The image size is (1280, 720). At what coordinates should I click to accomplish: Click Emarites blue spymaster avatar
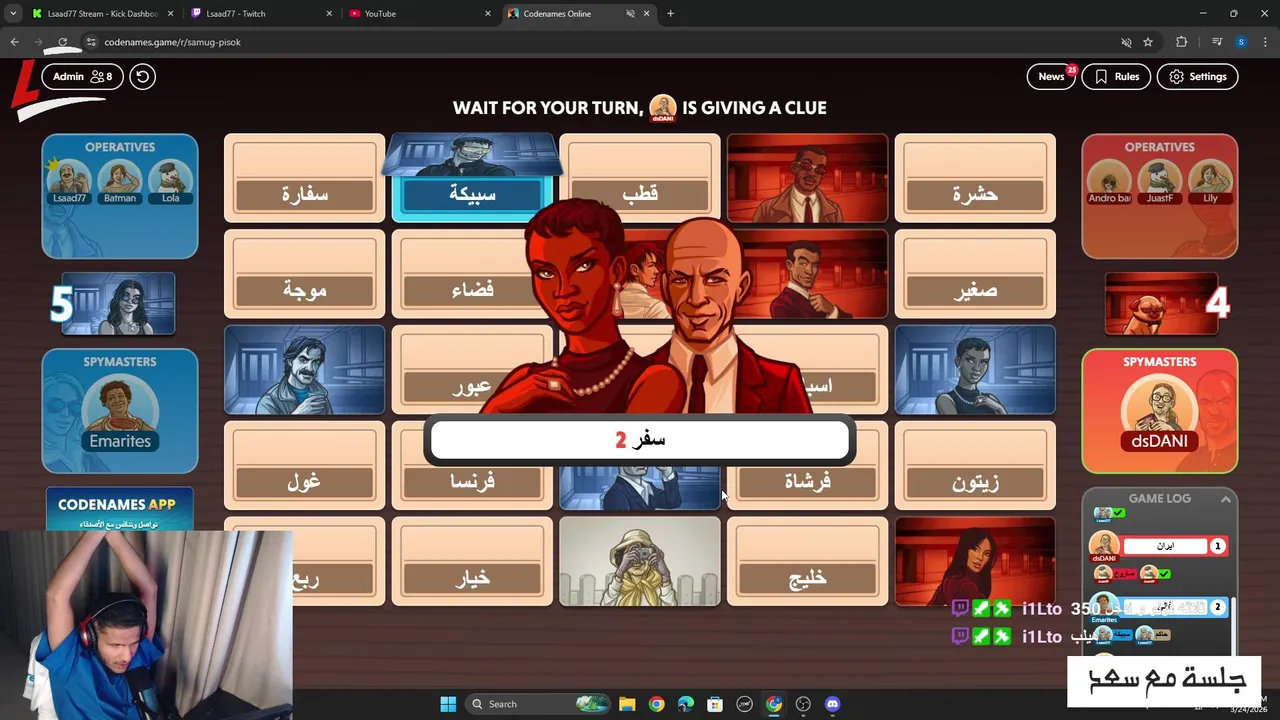click(x=120, y=412)
